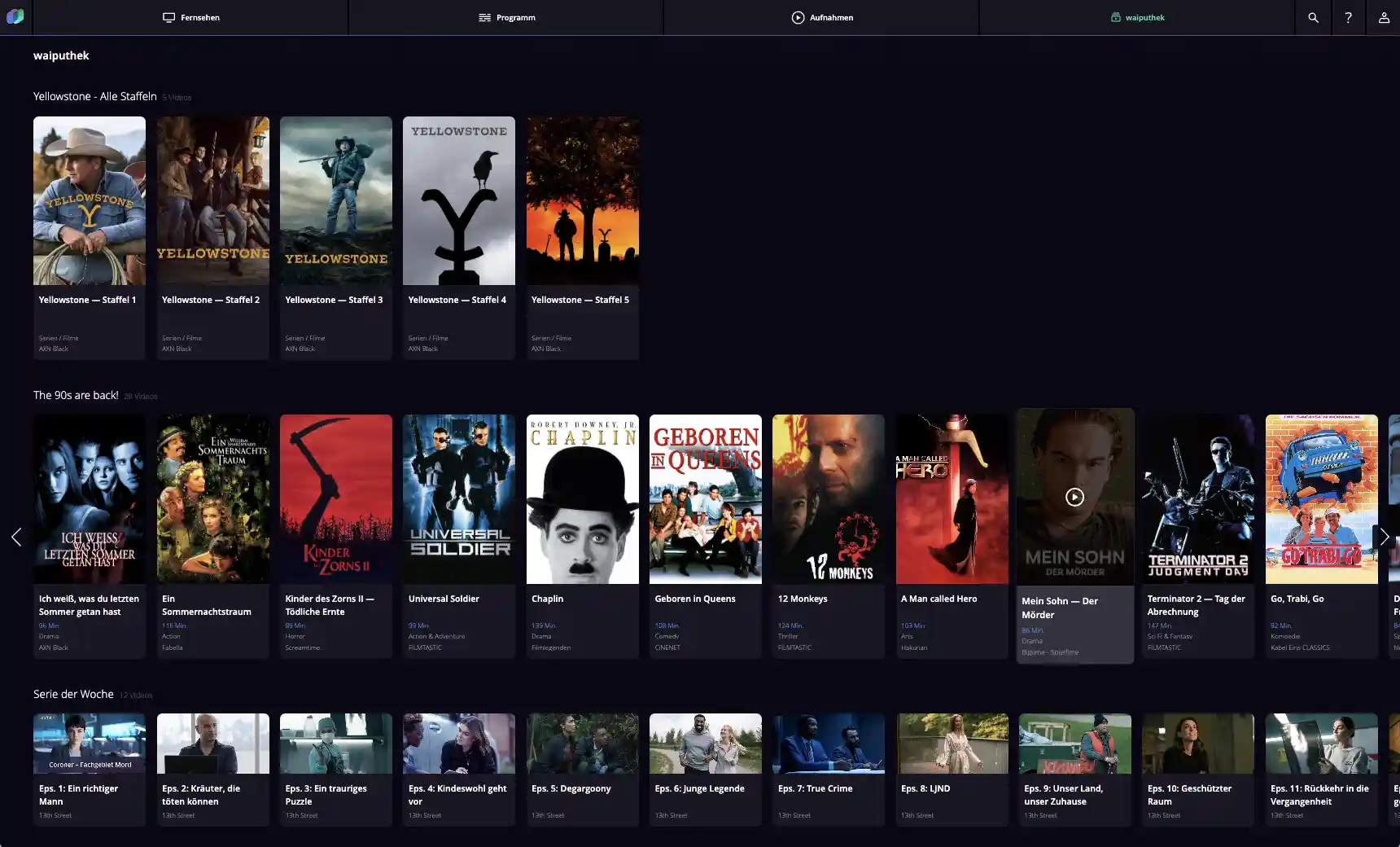
Task: Open the Go, Trabi, Go poster
Action: (x=1322, y=499)
